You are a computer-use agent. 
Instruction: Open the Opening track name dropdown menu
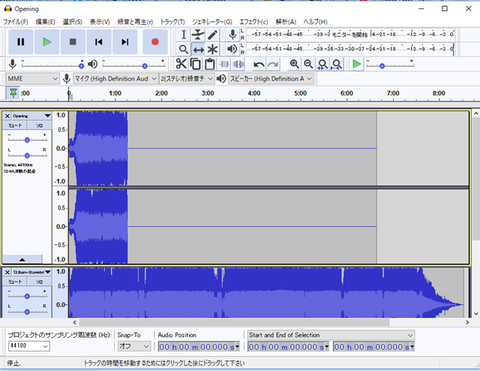click(32, 116)
